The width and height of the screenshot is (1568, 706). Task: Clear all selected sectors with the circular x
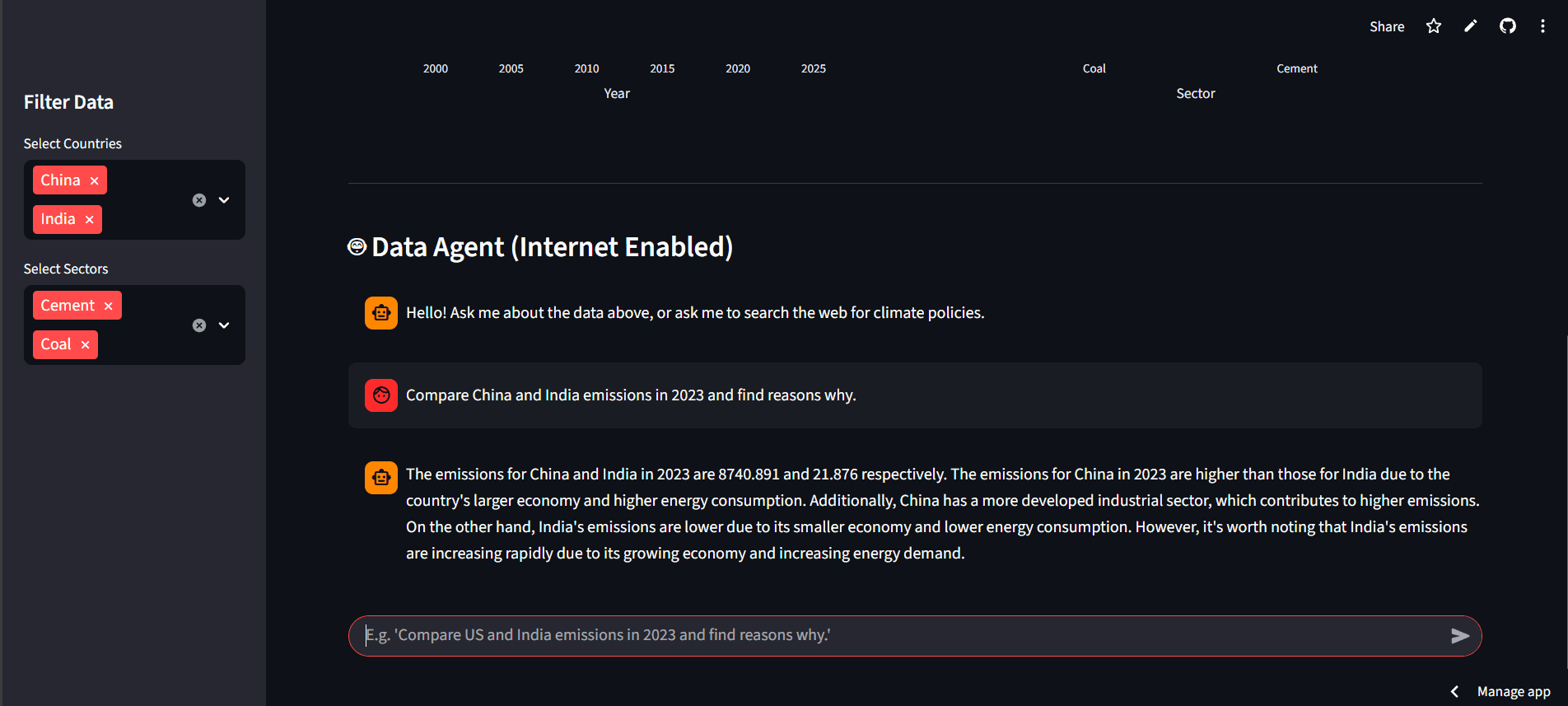(198, 325)
